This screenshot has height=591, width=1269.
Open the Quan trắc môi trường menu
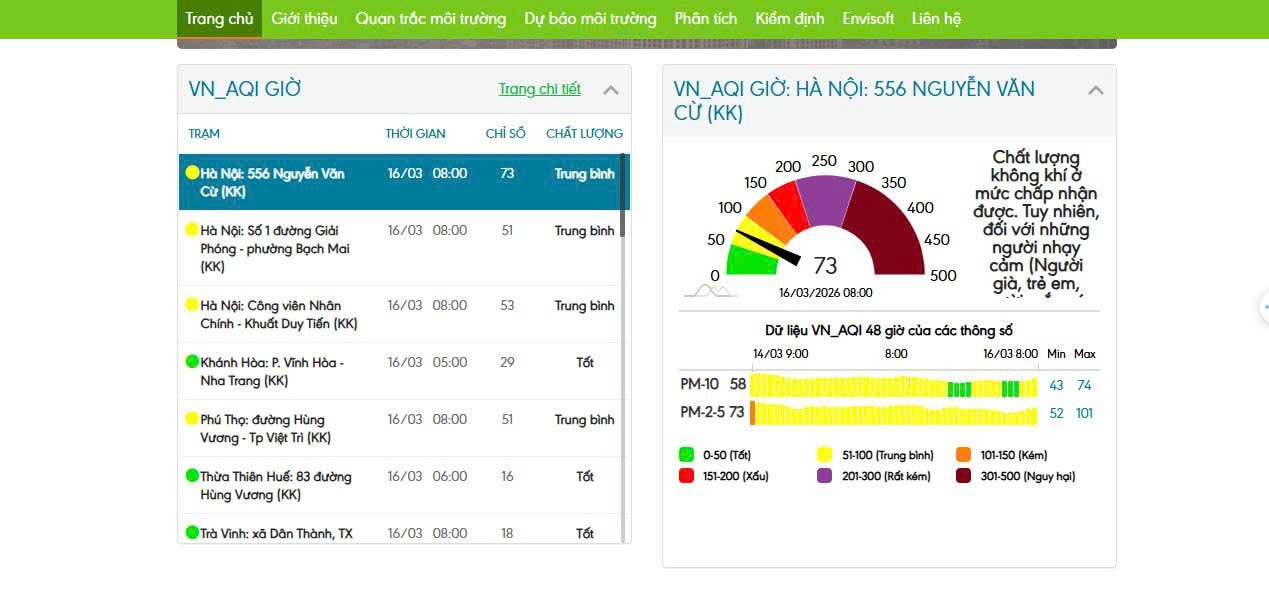[430, 19]
